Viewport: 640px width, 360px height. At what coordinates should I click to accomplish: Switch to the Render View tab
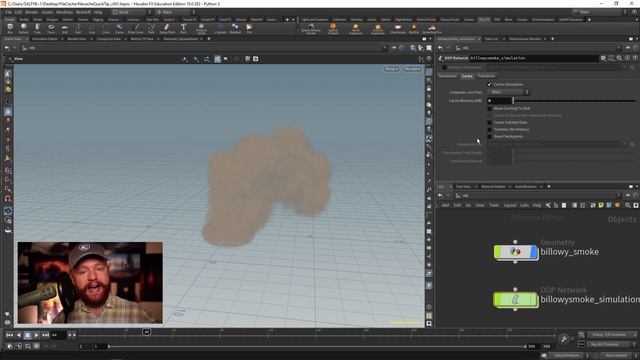[x=77, y=39]
